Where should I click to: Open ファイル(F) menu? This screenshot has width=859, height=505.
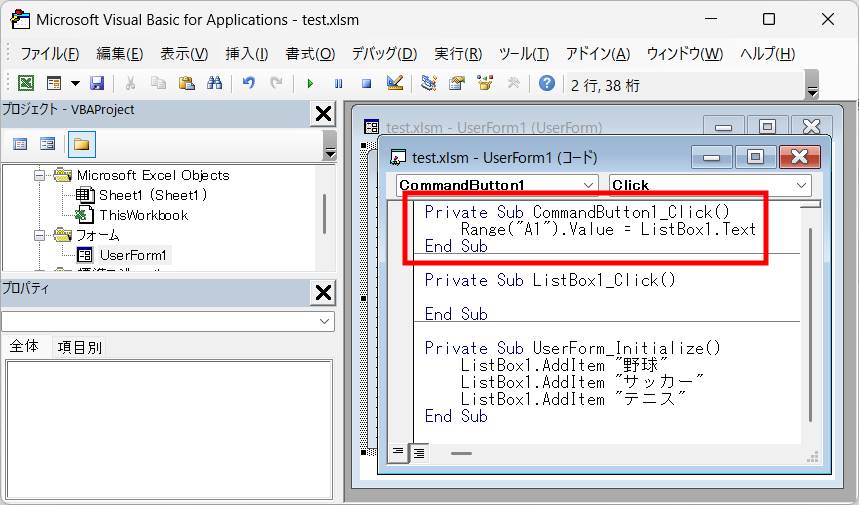tap(49, 54)
